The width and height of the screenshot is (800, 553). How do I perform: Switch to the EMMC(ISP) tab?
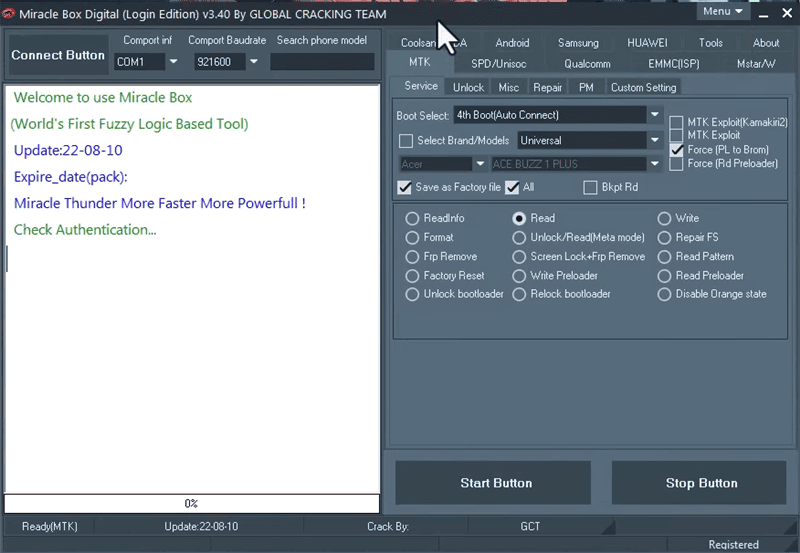click(x=673, y=64)
